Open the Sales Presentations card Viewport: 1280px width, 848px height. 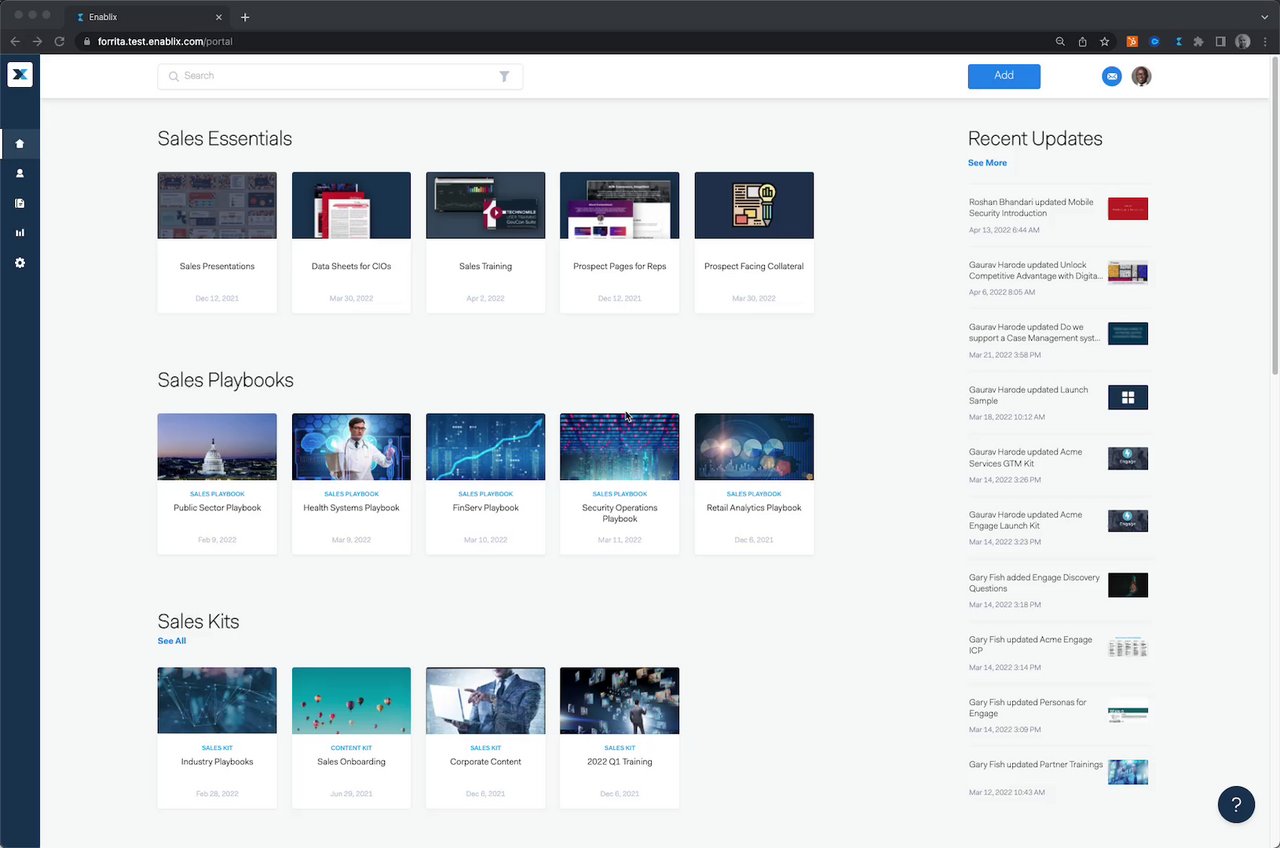tap(217, 242)
